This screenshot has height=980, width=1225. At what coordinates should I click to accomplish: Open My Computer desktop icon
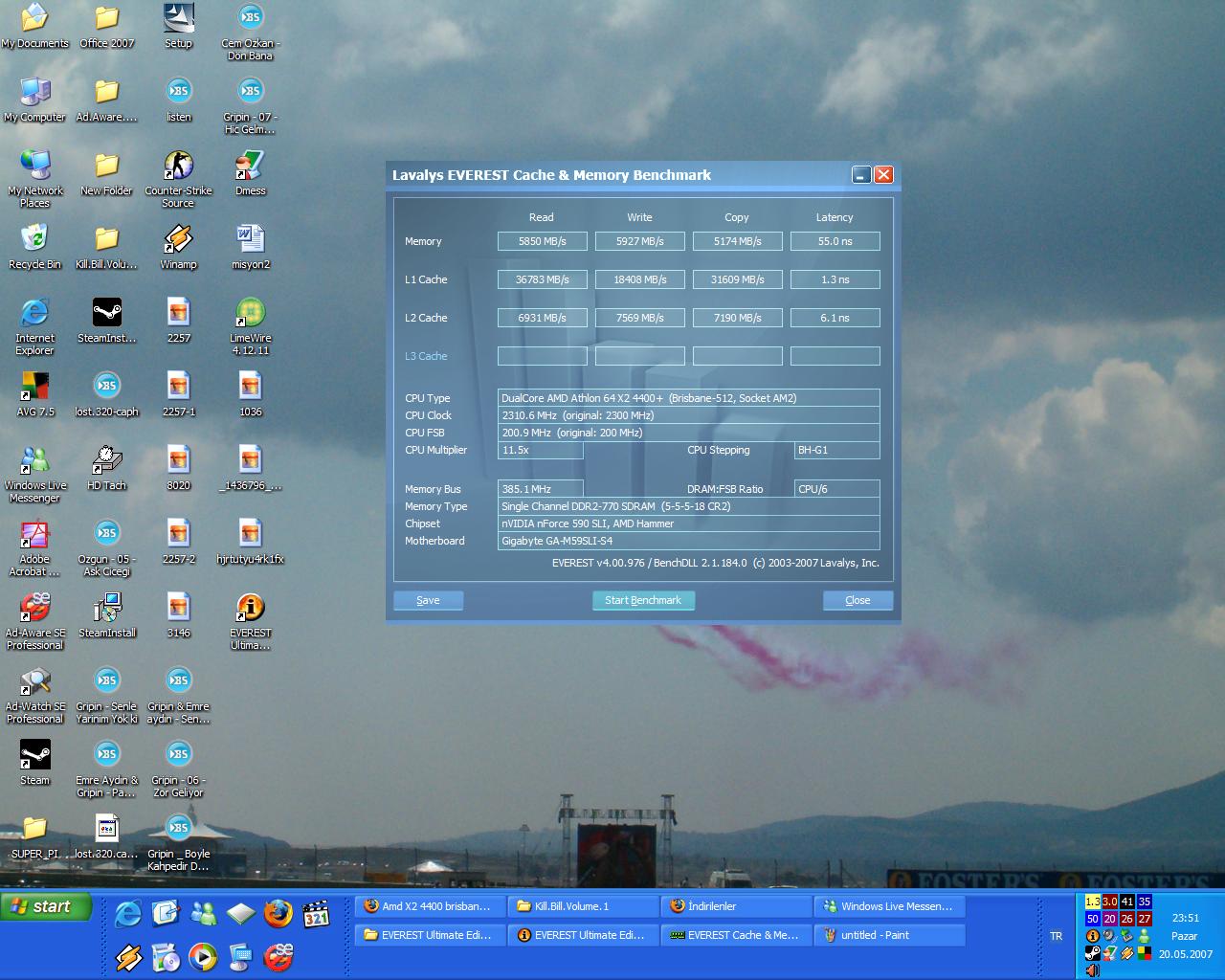(x=34, y=100)
